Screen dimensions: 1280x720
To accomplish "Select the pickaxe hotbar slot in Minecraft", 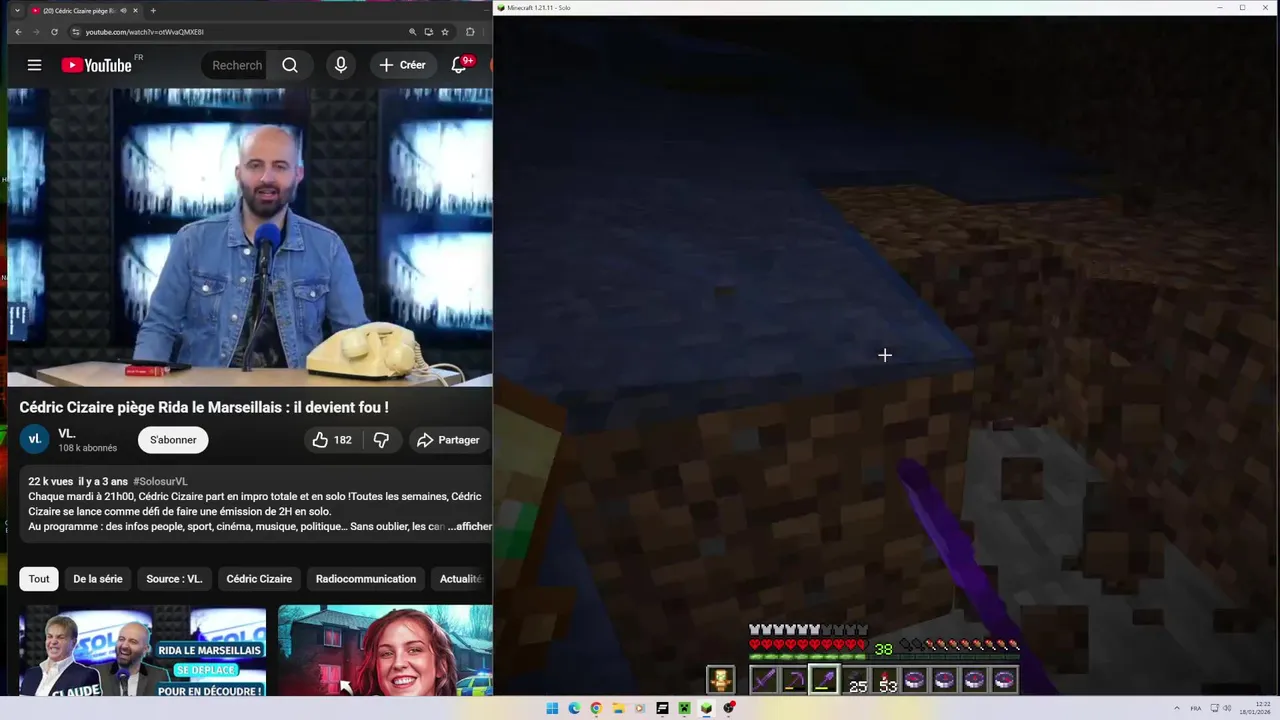I will click(x=794, y=680).
